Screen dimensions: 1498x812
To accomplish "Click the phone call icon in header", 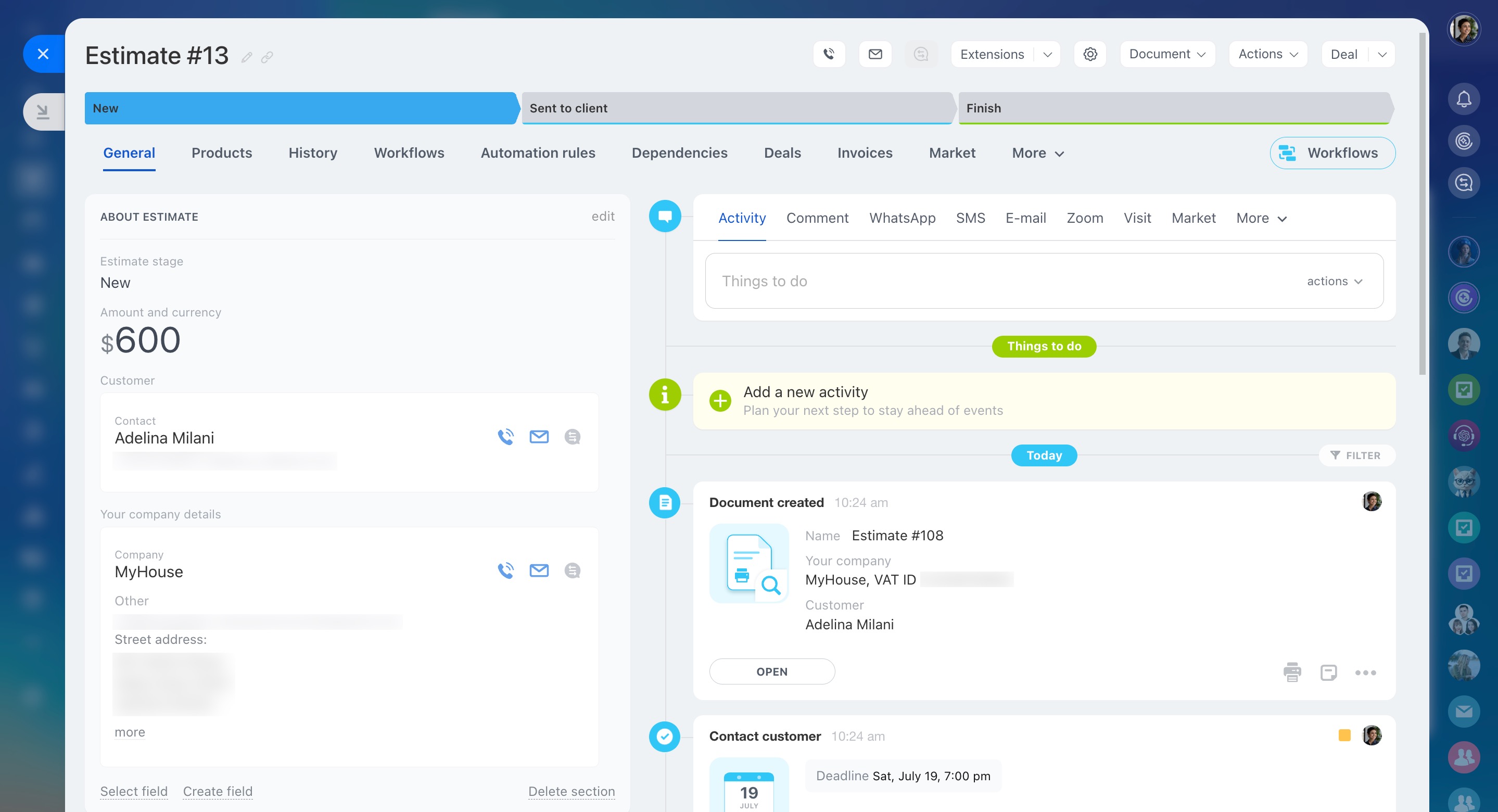I will [829, 54].
